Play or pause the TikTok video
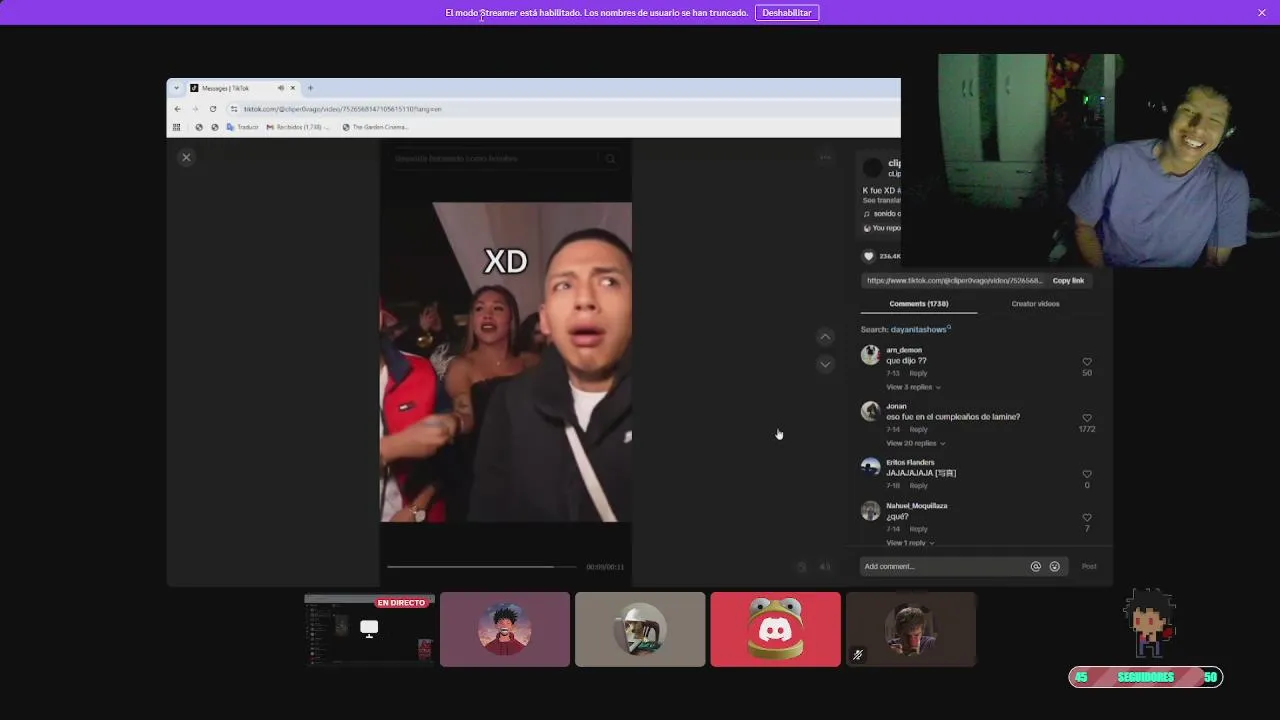 [x=506, y=362]
